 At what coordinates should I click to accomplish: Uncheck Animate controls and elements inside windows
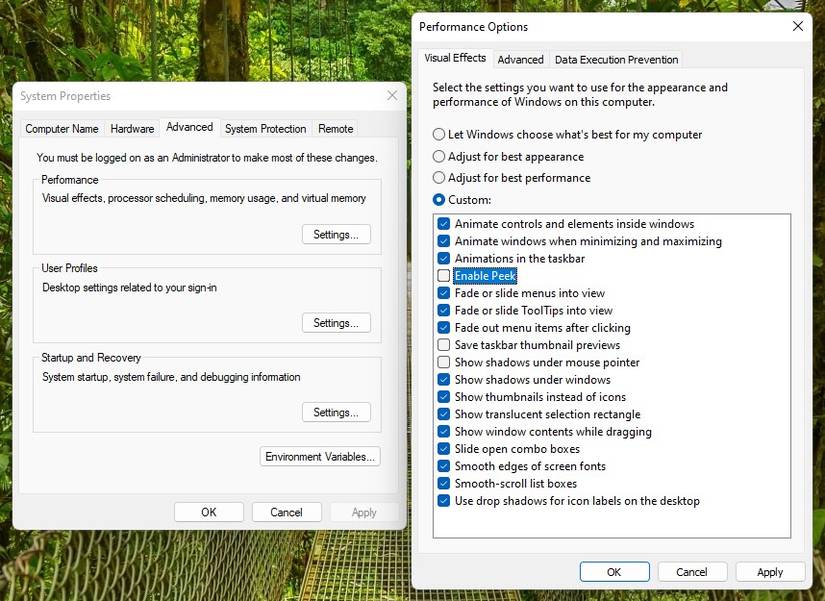coord(444,224)
